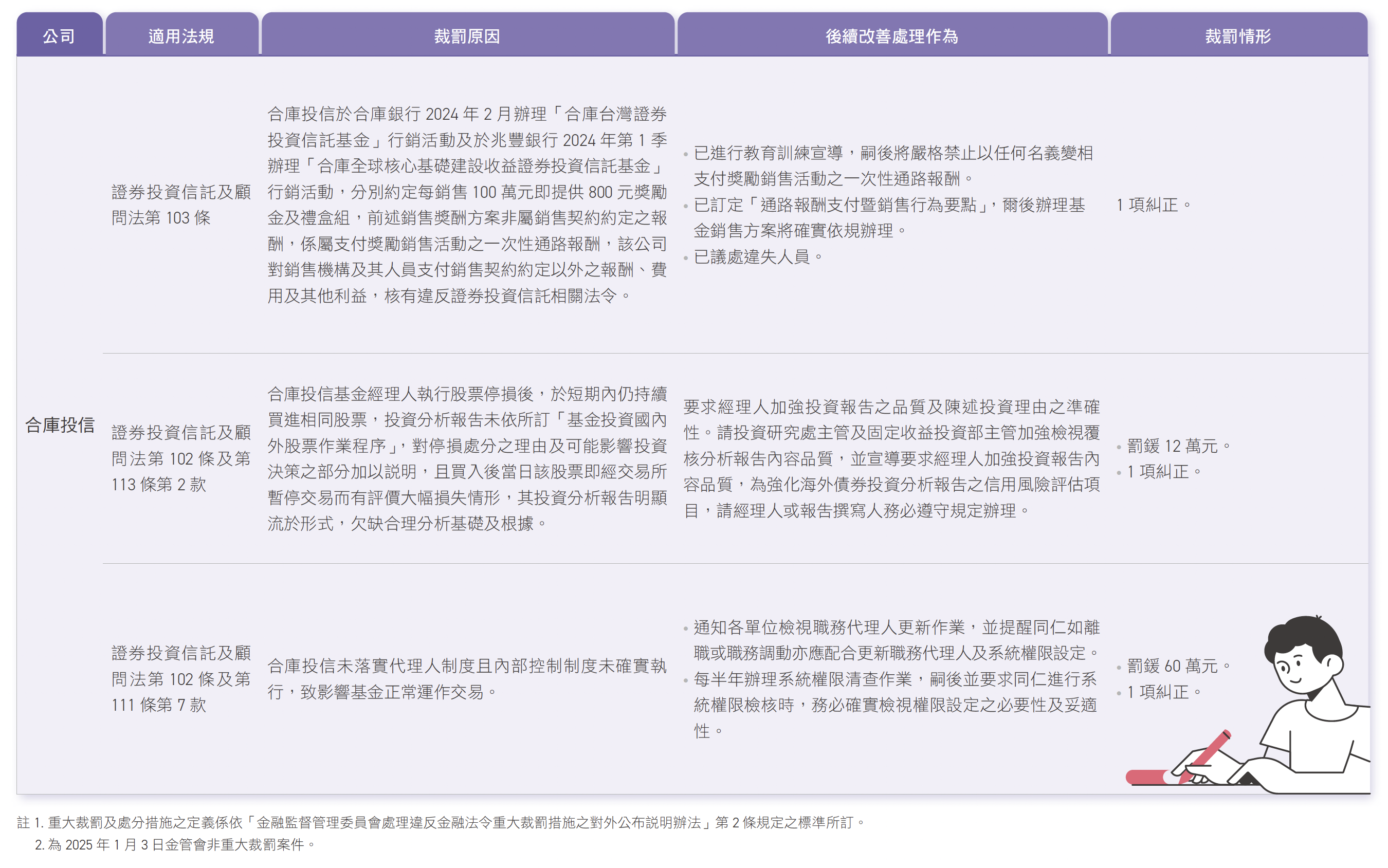The image size is (1388, 868).
Task: Click the bullet 已進行教育訓練宣導
Action: (x=889, y=166)
